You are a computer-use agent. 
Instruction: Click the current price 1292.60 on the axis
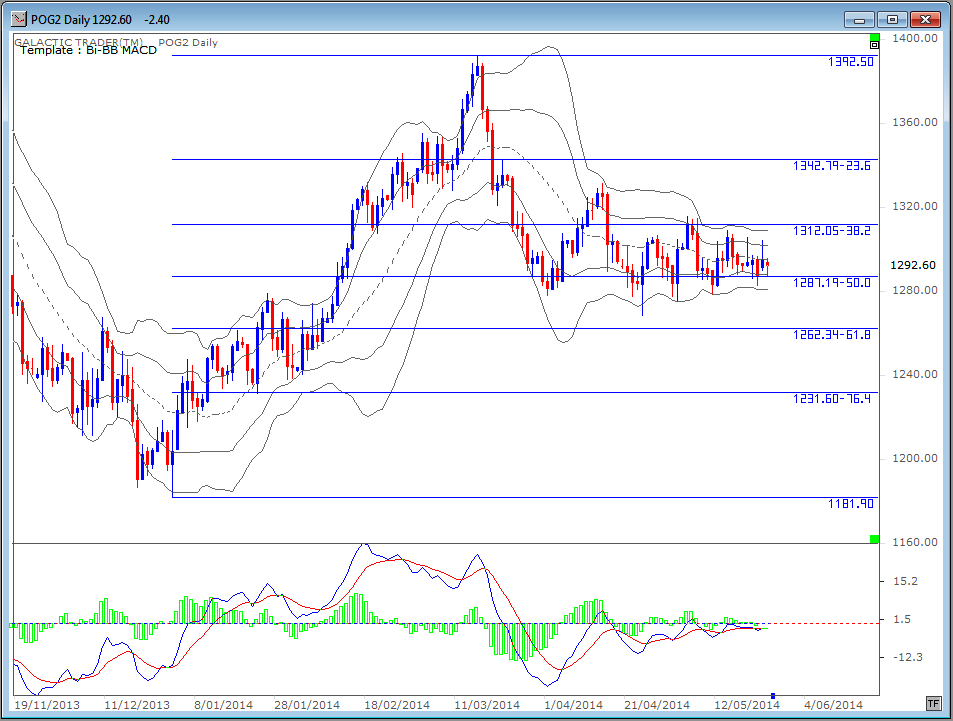pos(913,265)
